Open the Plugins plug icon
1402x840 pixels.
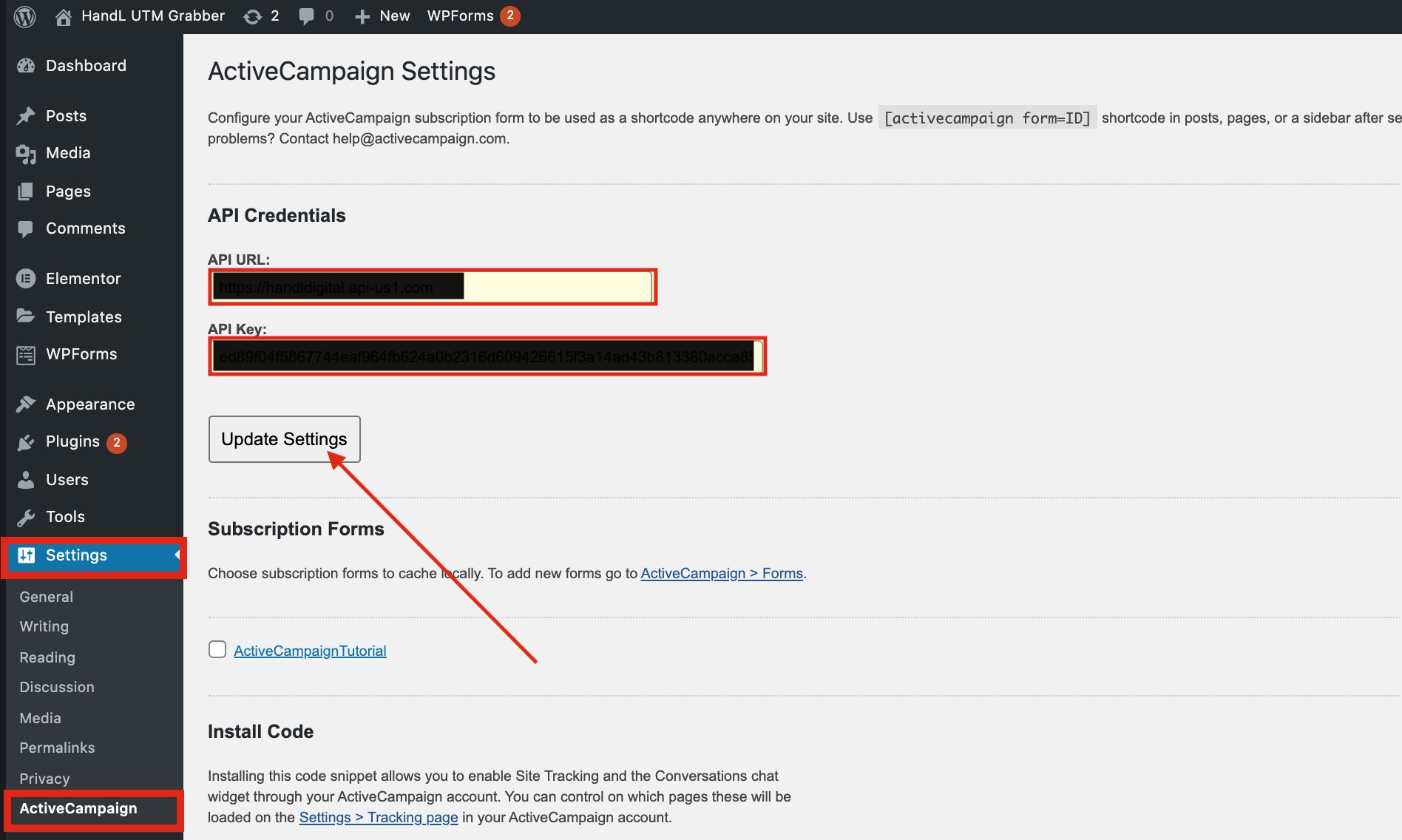click(26, 442)
